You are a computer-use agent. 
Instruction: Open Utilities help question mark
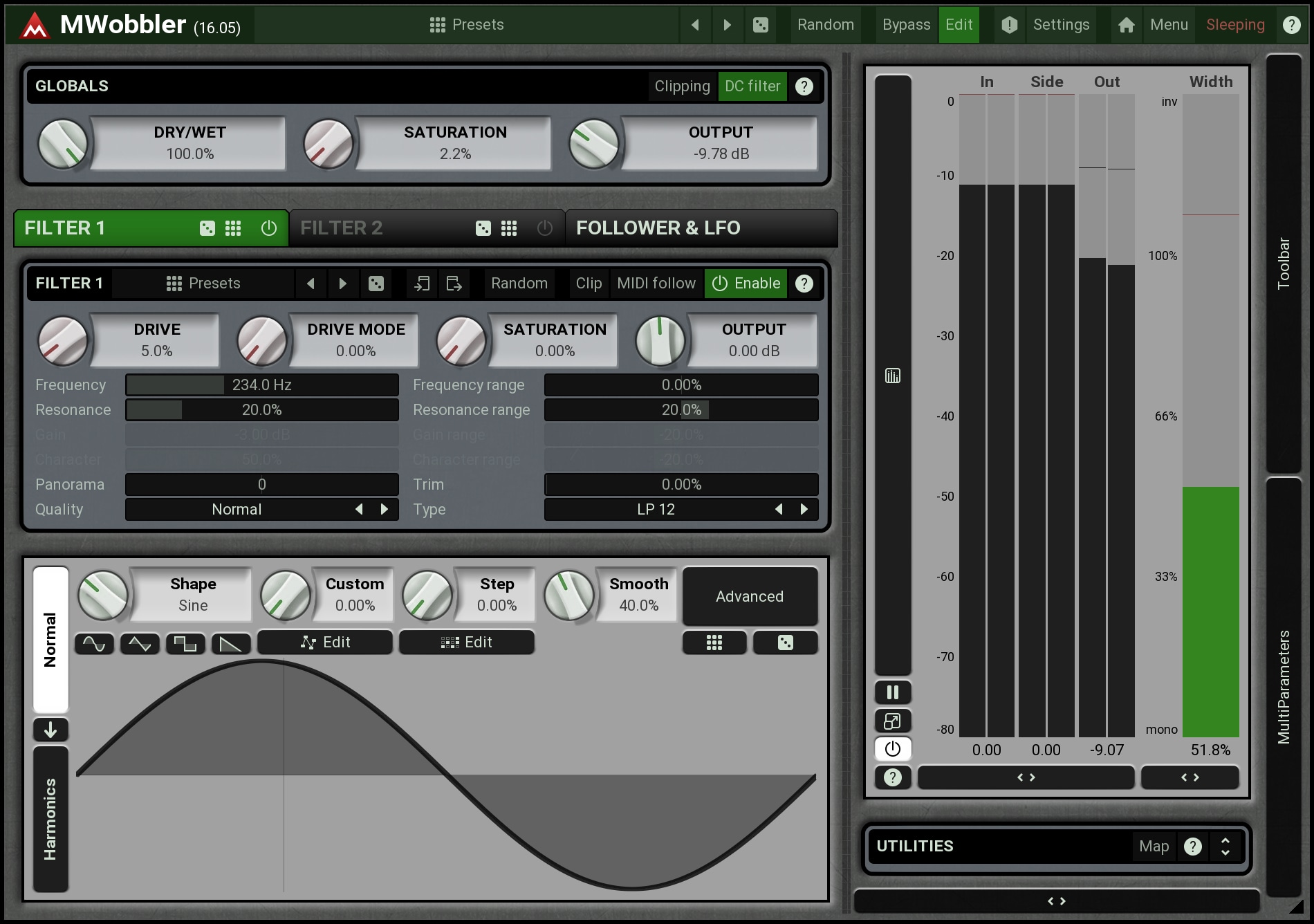1192,847
